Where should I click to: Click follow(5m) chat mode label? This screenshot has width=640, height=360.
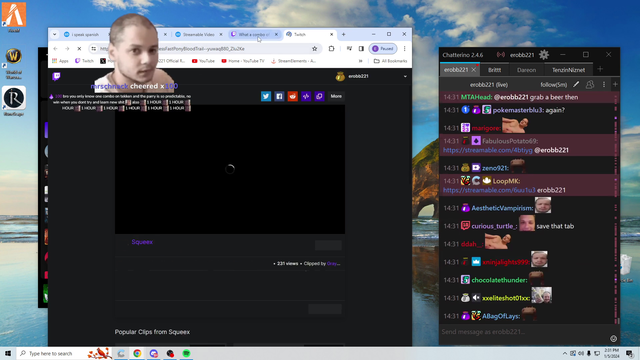coord(553,85)
